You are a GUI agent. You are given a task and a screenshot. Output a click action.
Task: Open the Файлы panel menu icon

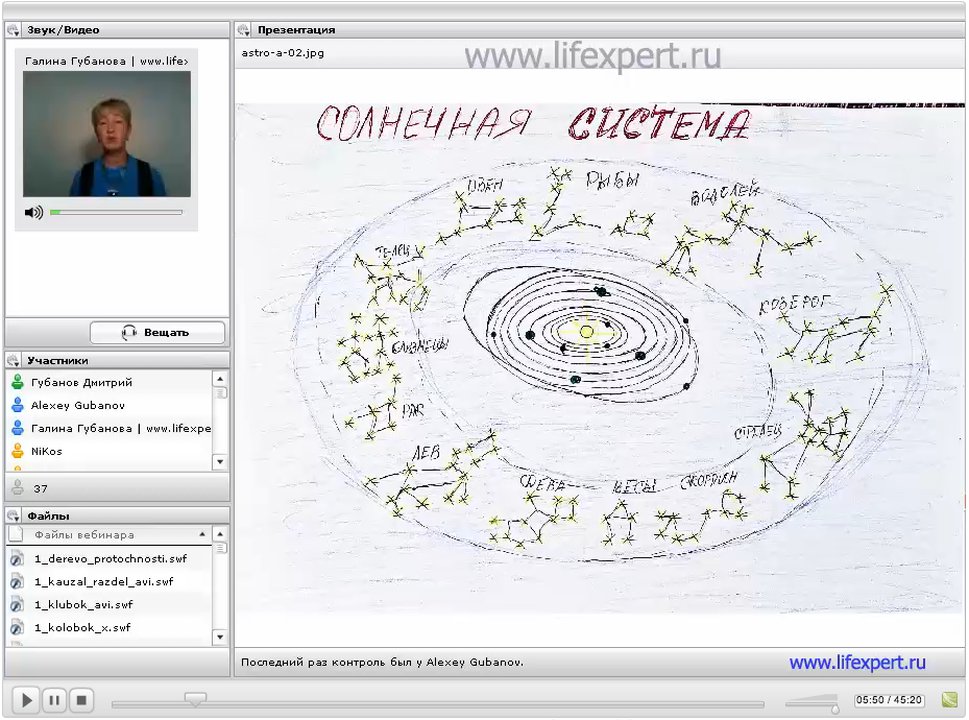click(14, 515)
